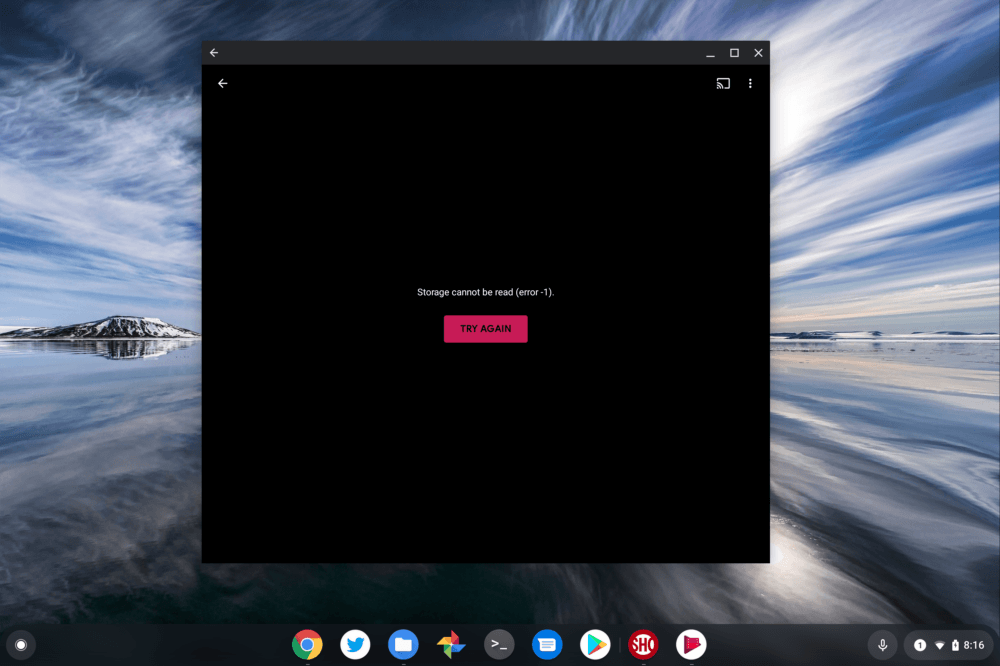The height and width of the screenshot is (666, 1000).
Task: Launch the Terminal app from the shelf
Action: pos(499,645)
